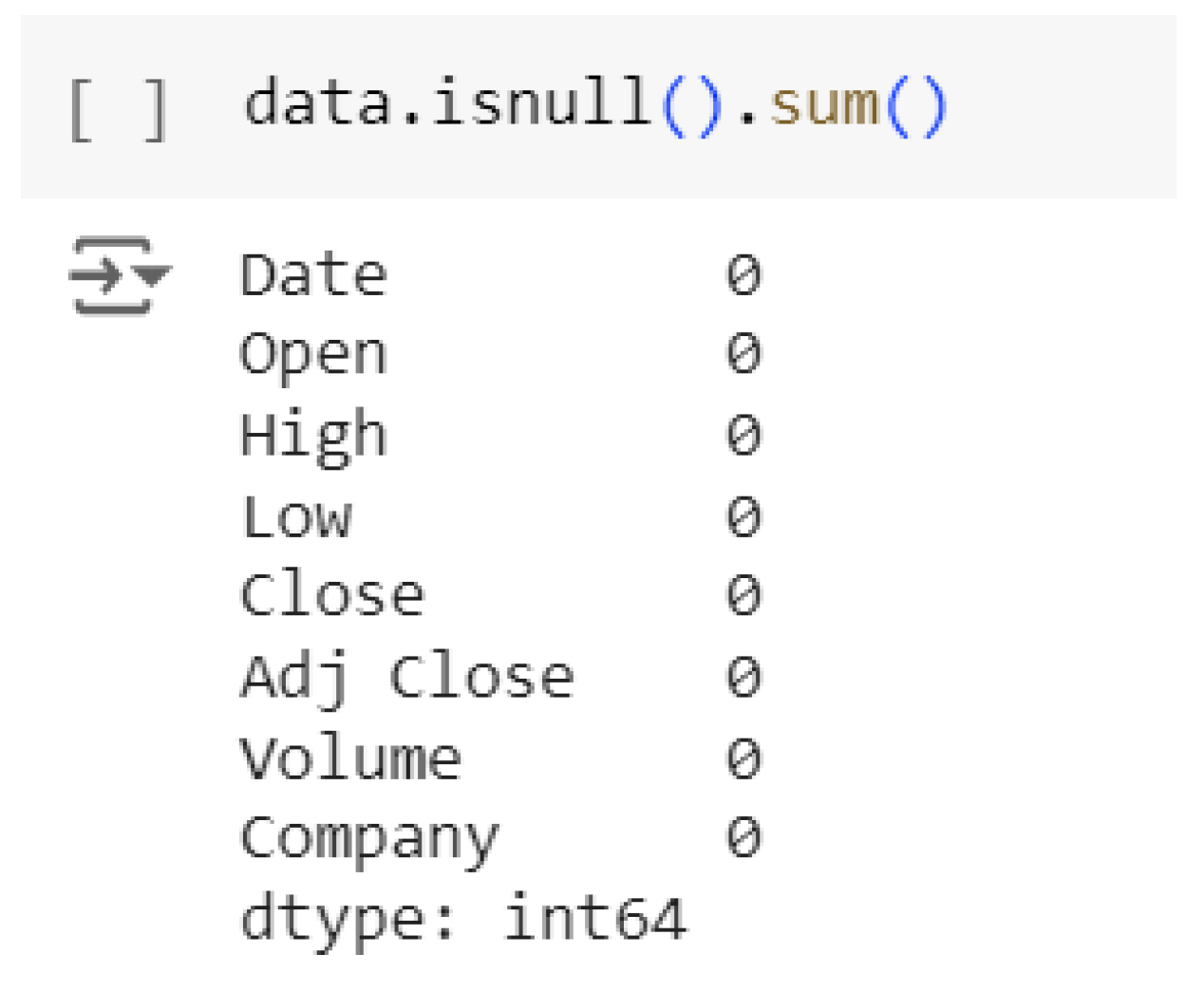Select the zero beside Company
This screenshot has width=1204, height=991.
743,839
